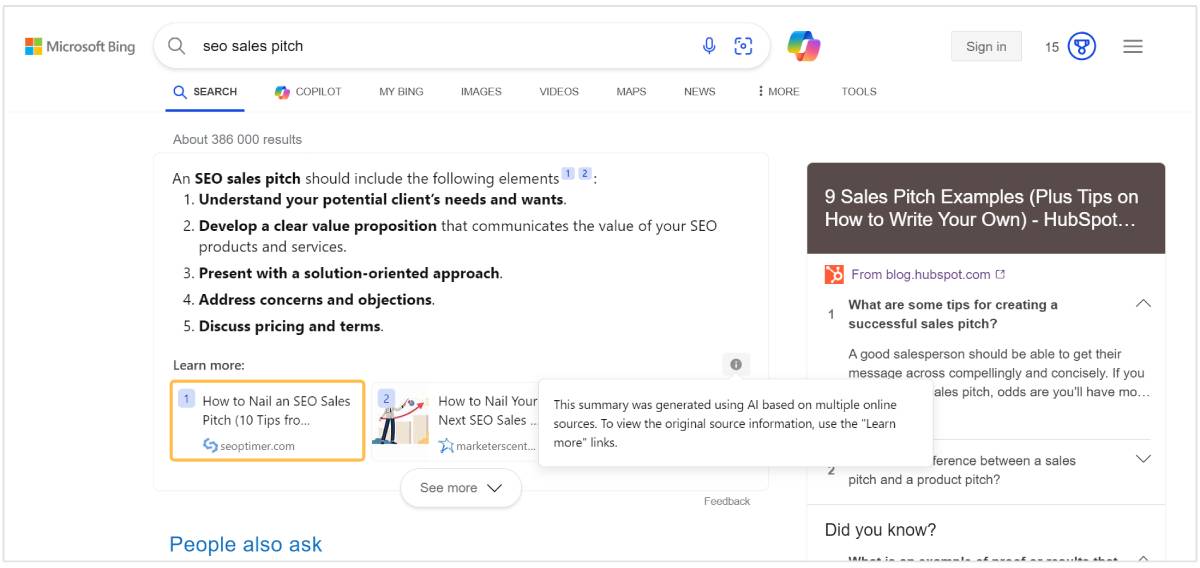Open the Copilot tab
The image size is (1200, 568).
click(x=308, y=91)
